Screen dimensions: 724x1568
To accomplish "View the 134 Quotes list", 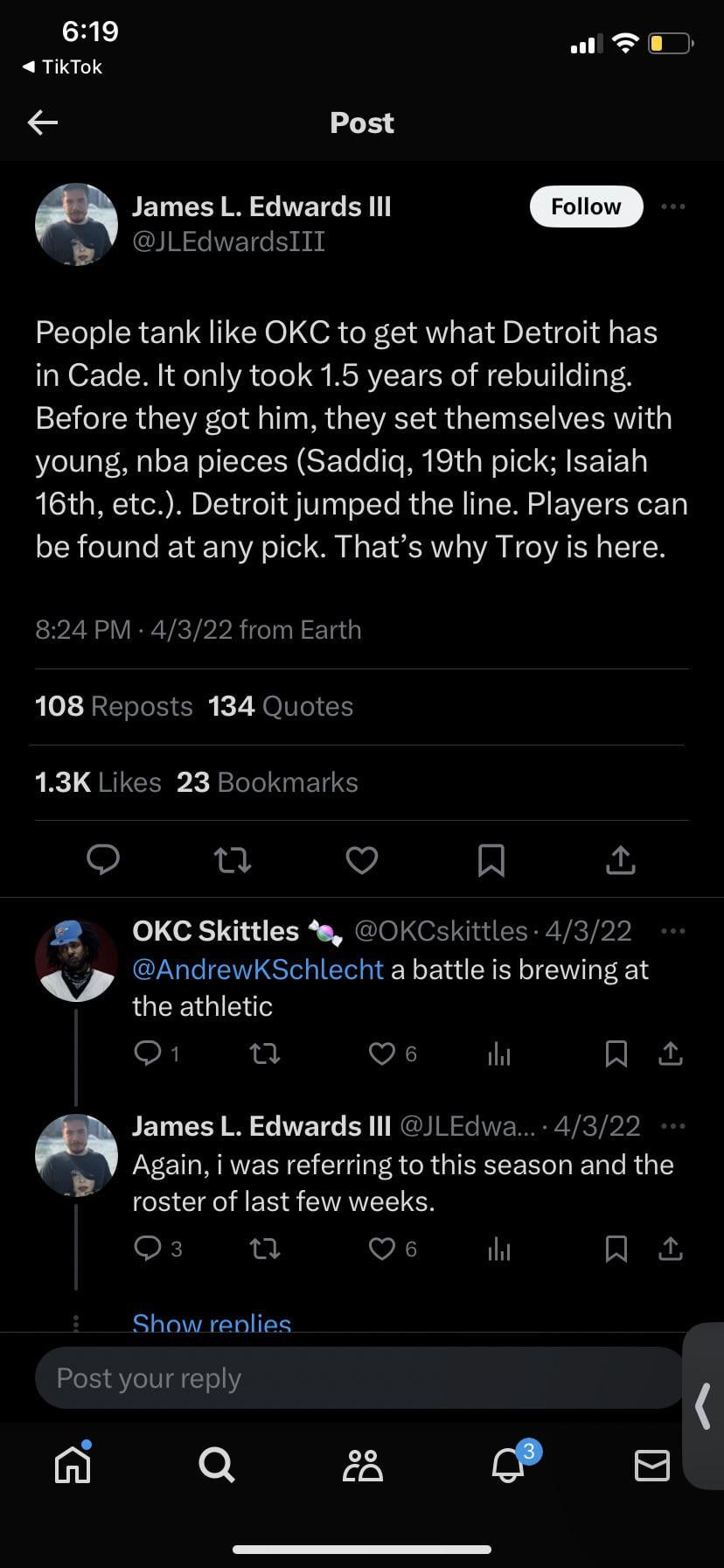I will click(281, 706).
